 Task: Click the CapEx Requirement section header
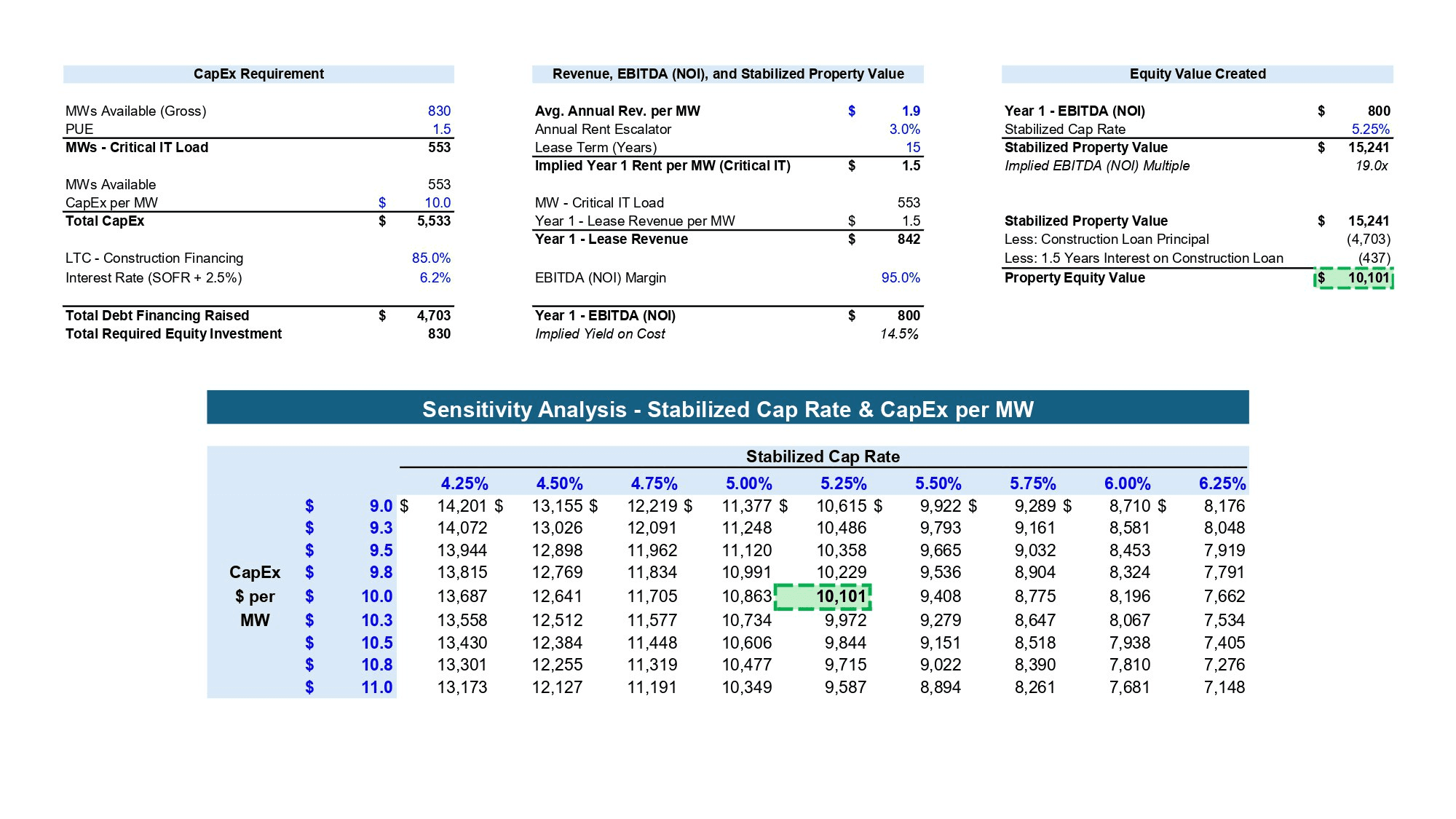[258, 74]
